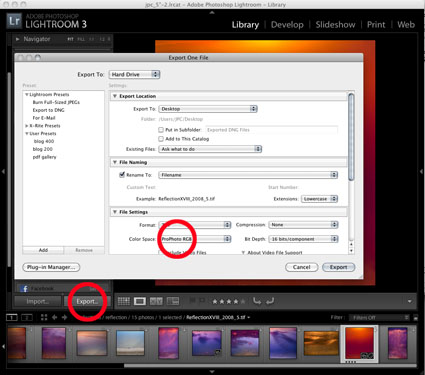Image resolution: width=425 pixels, height=375 pixels.
Task: Enable Put in Subfolder checkbox
Action: (161, 130)
